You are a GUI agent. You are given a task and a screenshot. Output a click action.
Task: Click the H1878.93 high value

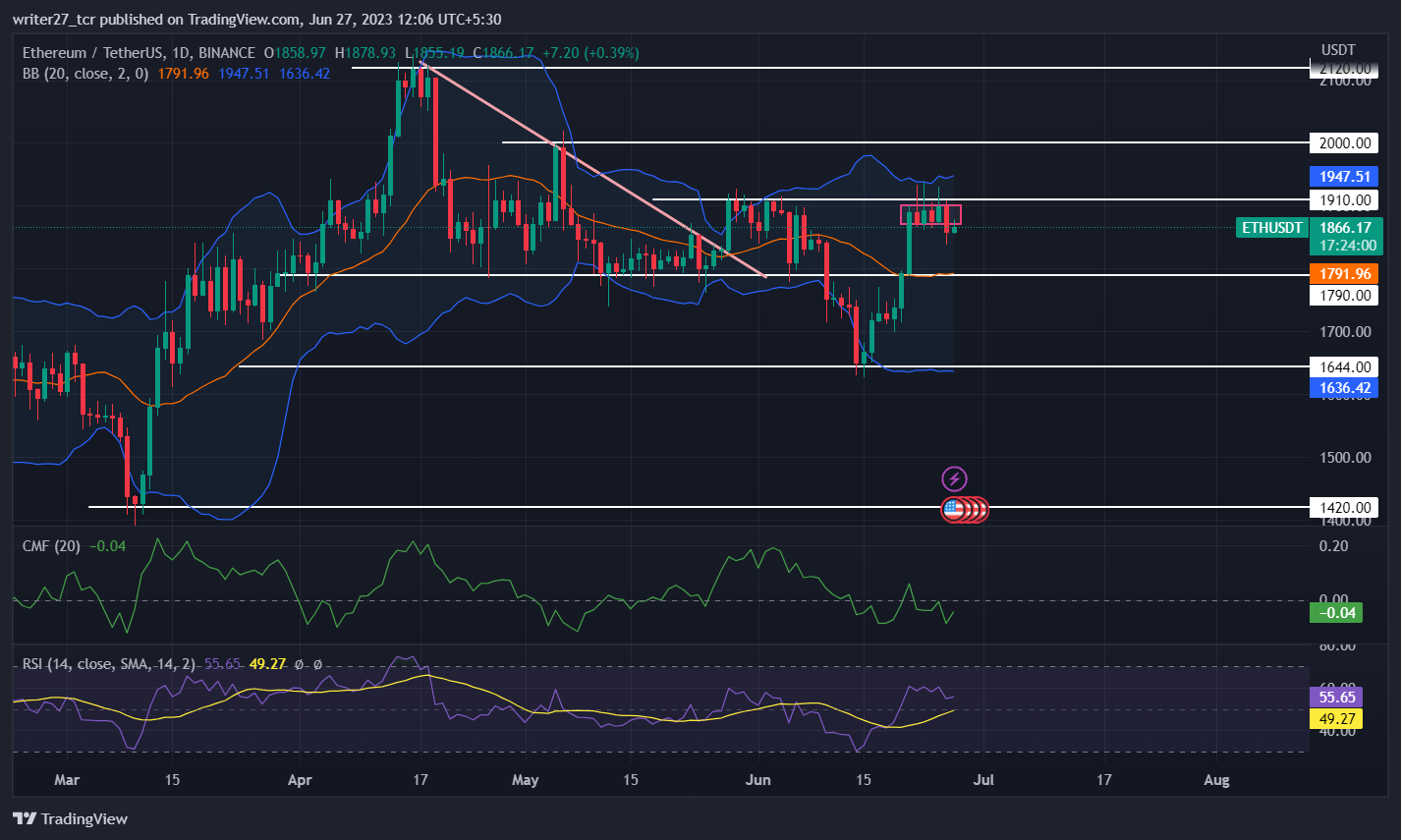tap(365, 53)
